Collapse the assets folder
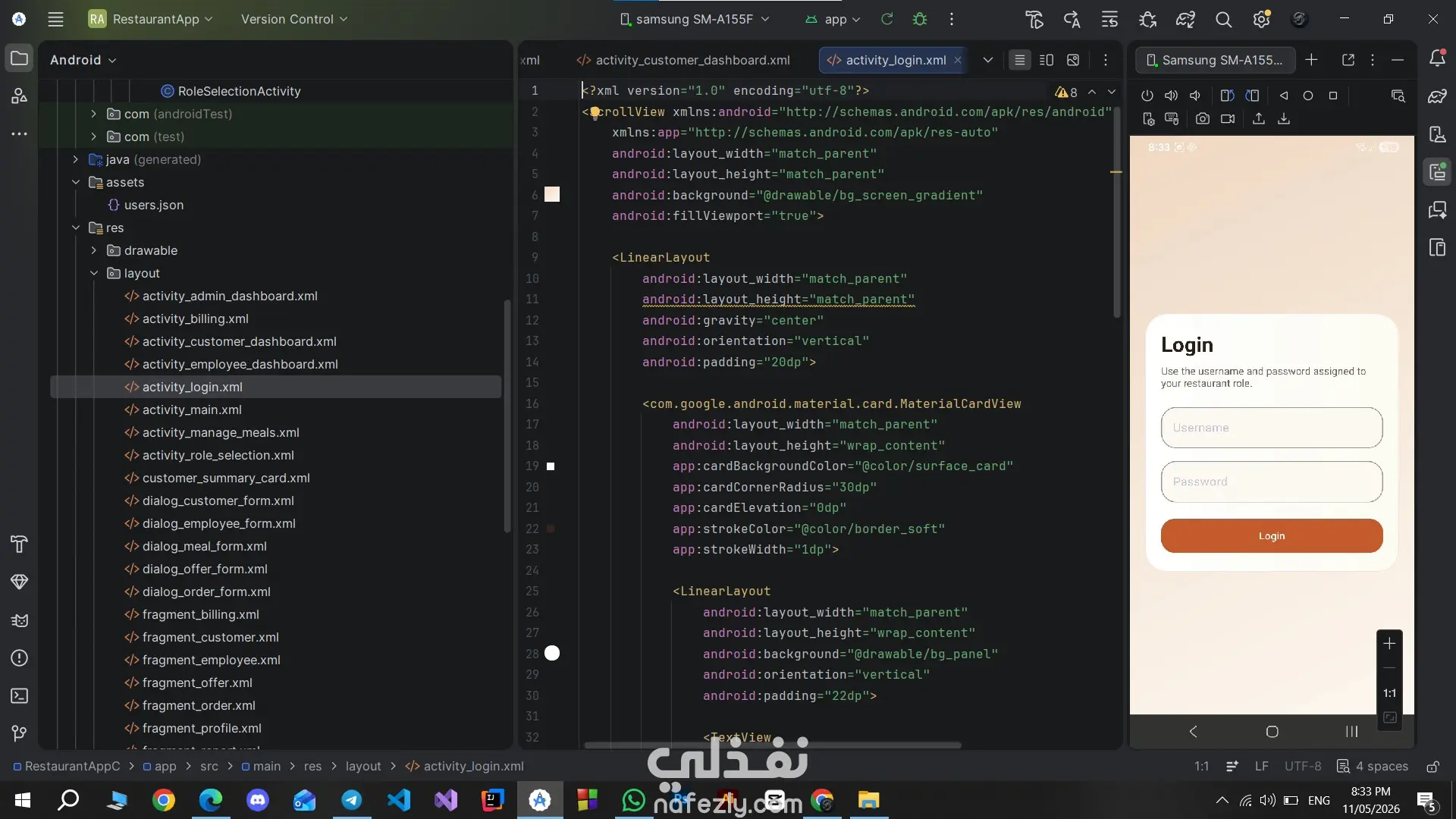1456x819 pixels. coord(75,182)
